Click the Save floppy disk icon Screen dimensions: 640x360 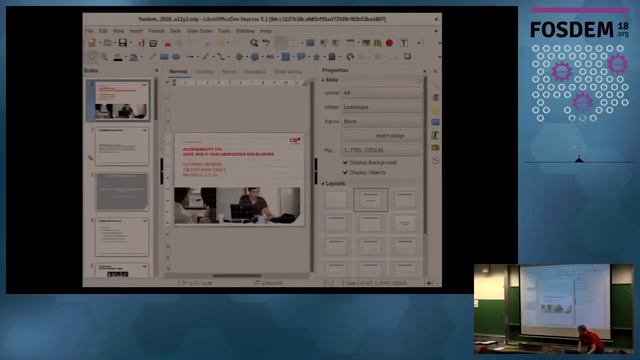(122, 43)
